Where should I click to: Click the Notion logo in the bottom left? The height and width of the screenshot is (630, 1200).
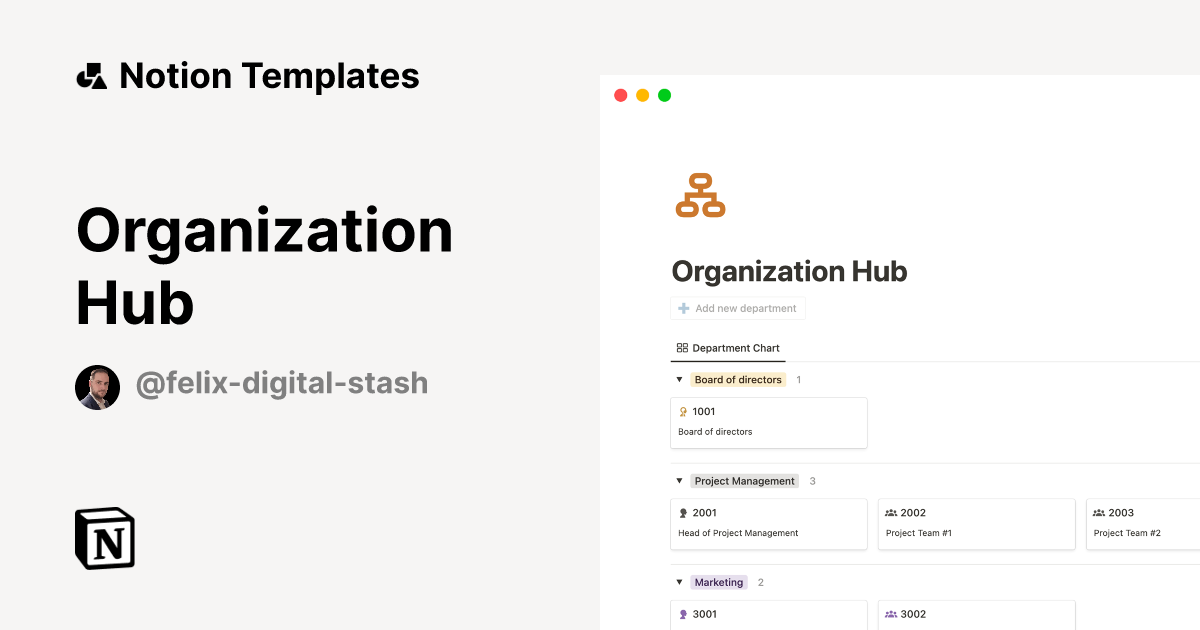click(x=104, y=538)
